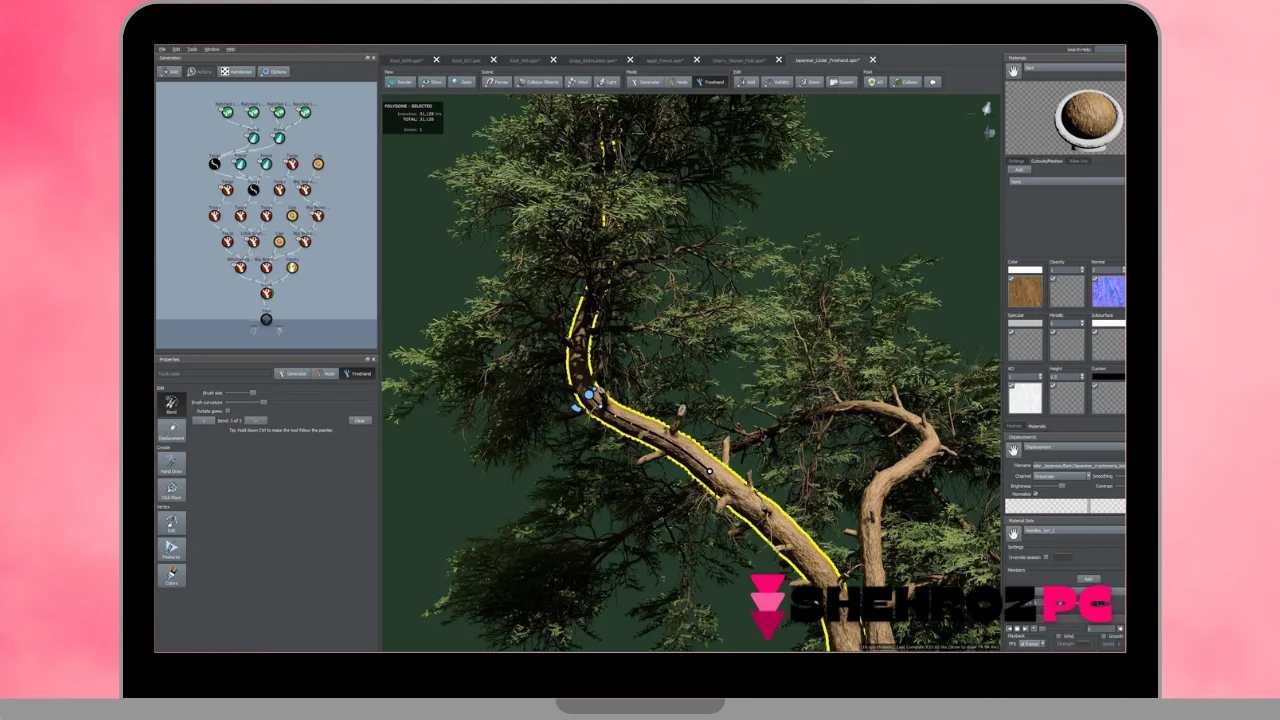Toggle the Normalize checkbox
This screenshot has height=720, width=1280.
click(1035, 493)
